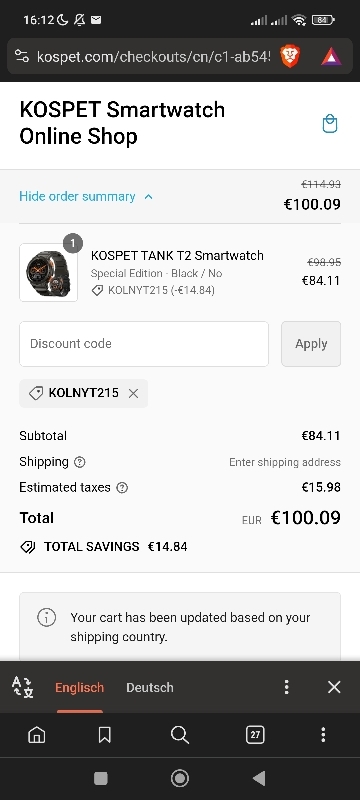Open translation options three-dot menu
Viewport: 360px width, 800px height.
coord(287,687)
